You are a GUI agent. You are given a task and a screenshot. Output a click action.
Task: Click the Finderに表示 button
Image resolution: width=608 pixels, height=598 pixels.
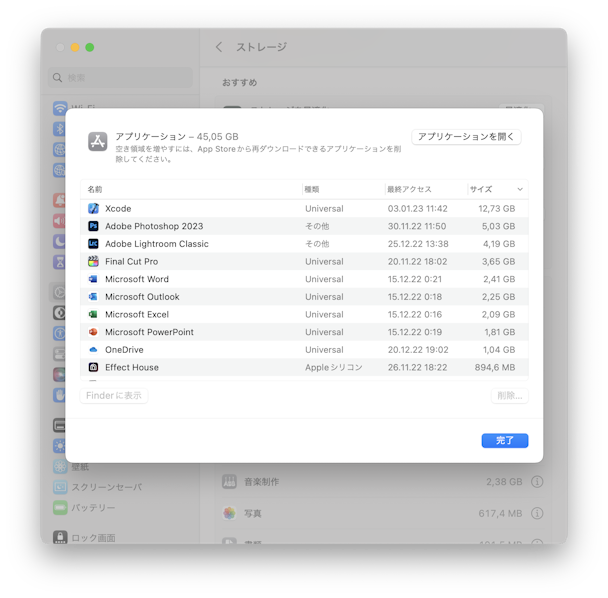click(x=114, y=396)
